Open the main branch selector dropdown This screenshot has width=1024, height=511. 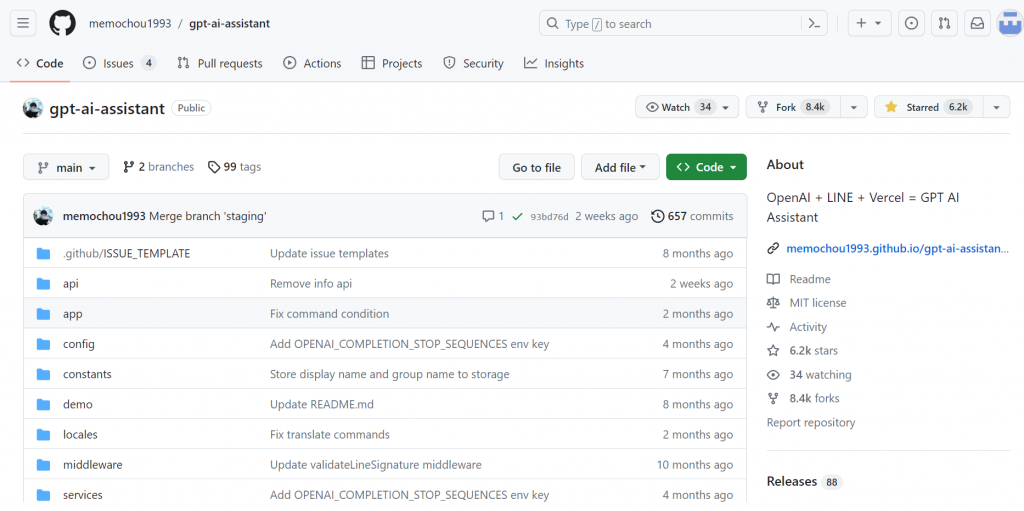tap(66, 167)
